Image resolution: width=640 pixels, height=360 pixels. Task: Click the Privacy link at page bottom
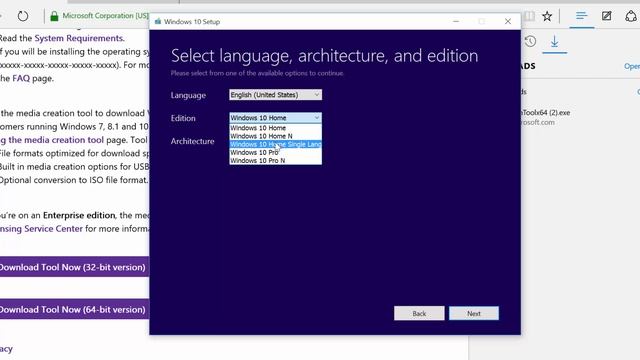pos(6,349)
